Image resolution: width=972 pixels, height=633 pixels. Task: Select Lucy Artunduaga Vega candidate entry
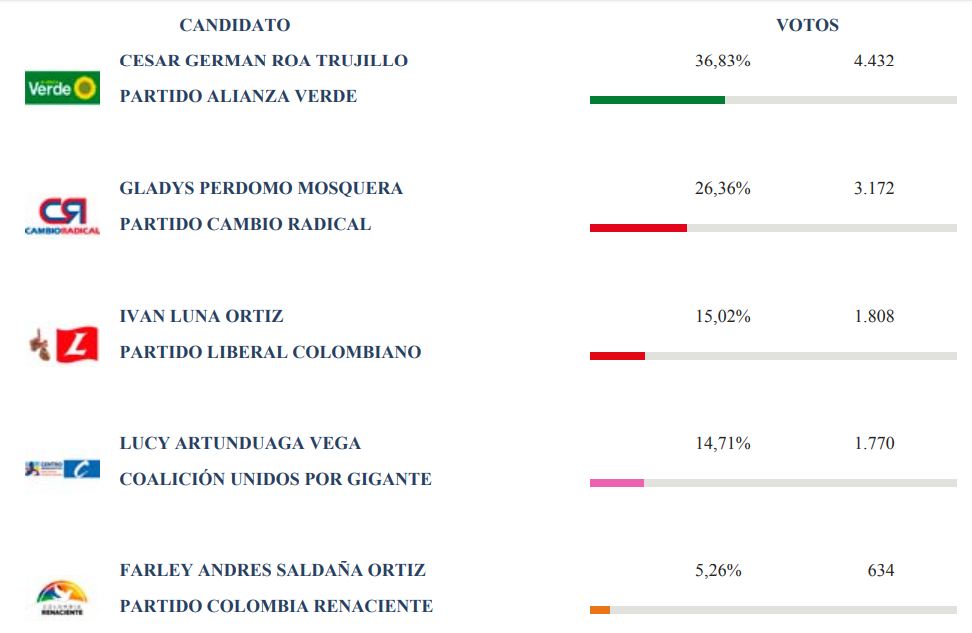coord(240,443)
